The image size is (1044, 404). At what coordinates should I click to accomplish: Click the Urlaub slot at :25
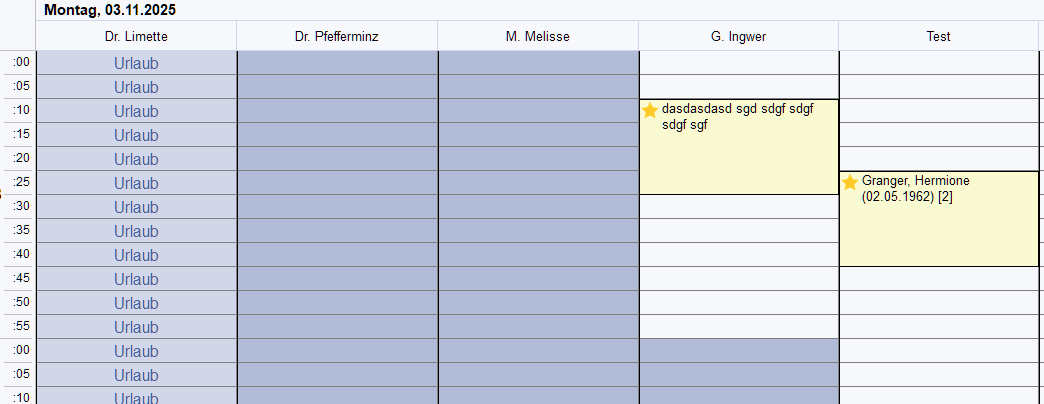point(136,183)
